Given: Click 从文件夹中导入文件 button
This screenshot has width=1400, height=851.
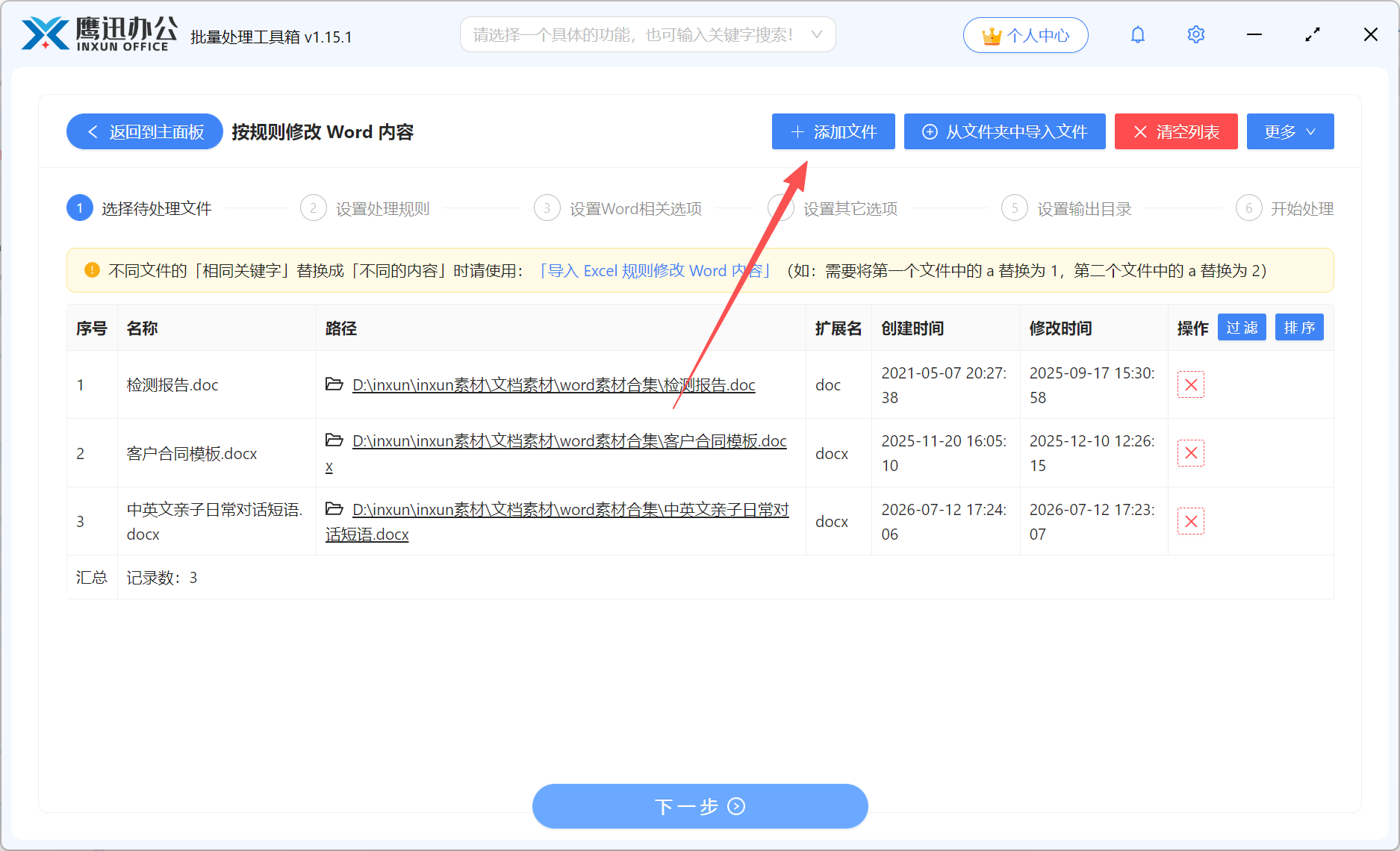Looking at the screenshot, I should coord(1004,132).
